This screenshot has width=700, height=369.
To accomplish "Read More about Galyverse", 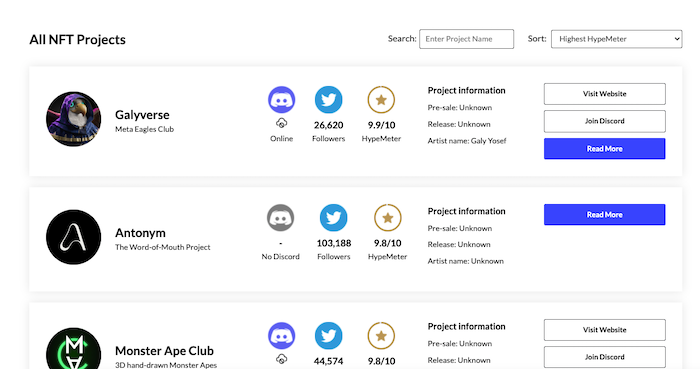I will coord(604,149).
